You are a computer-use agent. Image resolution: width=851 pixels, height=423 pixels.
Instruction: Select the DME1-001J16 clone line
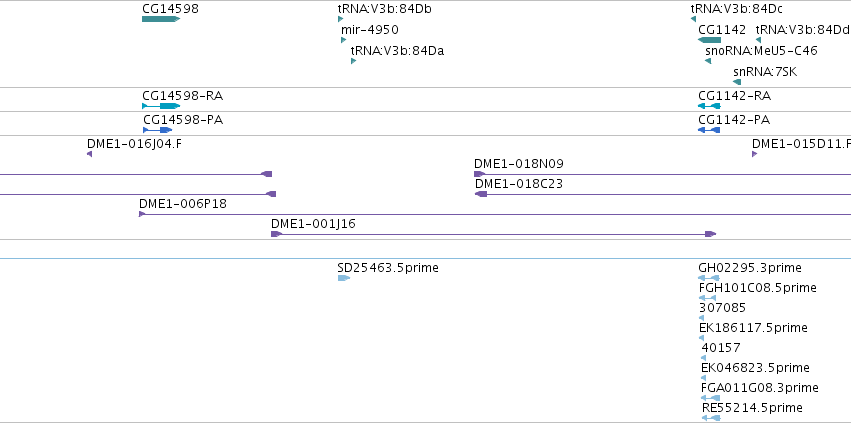[493, 234]
